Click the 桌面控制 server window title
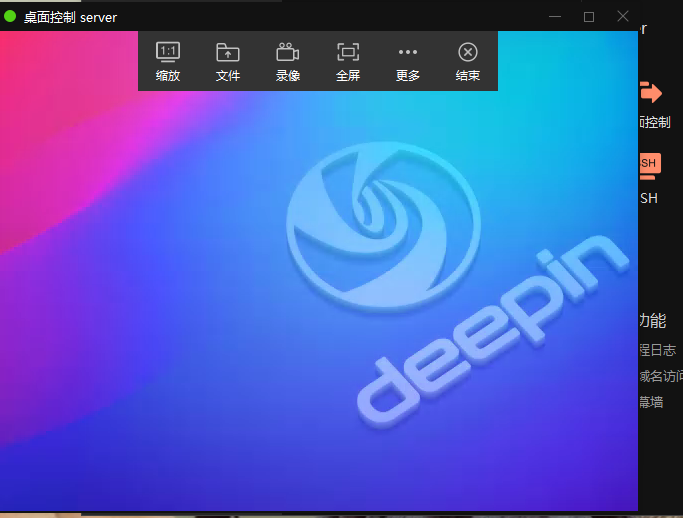The width and height of the screenshot is (683, 518). (70, 17)
